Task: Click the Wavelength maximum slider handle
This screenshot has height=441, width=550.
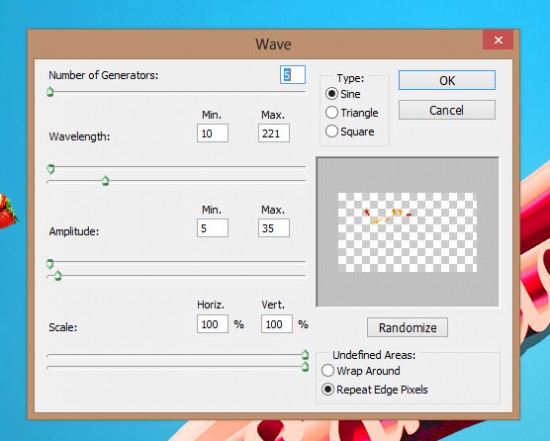Action: click(x=105, y=181)
